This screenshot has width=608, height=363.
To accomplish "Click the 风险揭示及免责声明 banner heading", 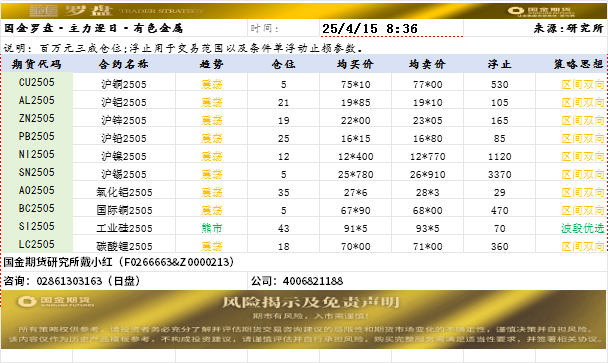I will coord(311,302).
